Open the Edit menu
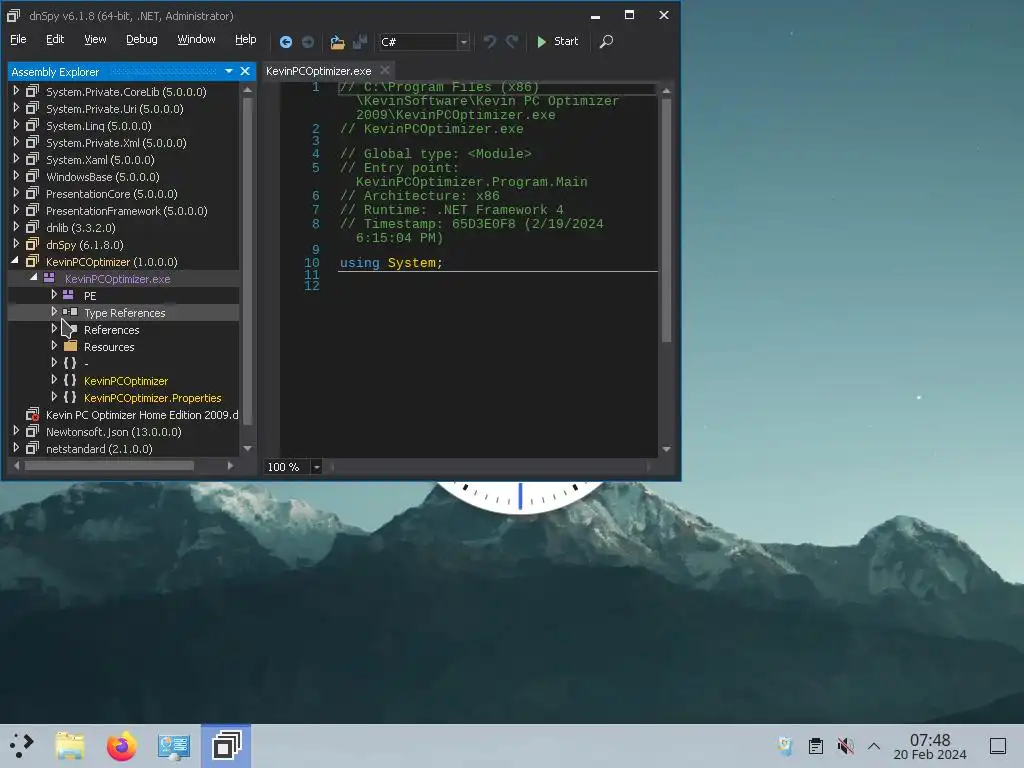Viewport: 1024px width, 768px height. coord(55,39)
